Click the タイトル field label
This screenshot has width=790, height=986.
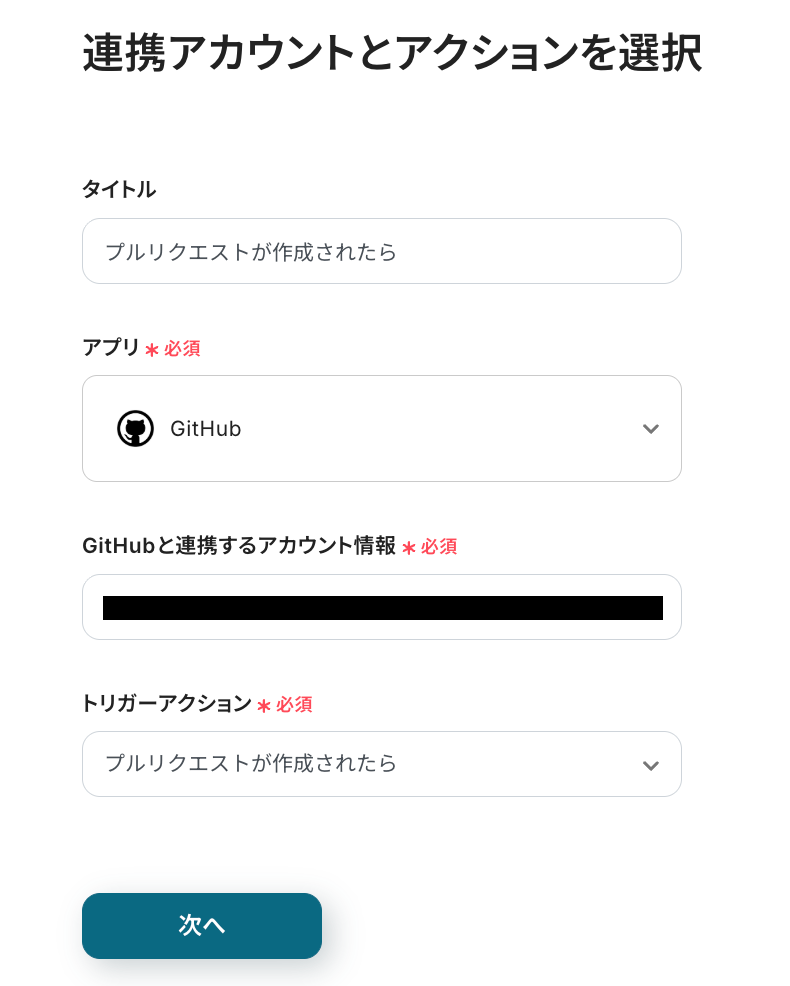118,189
